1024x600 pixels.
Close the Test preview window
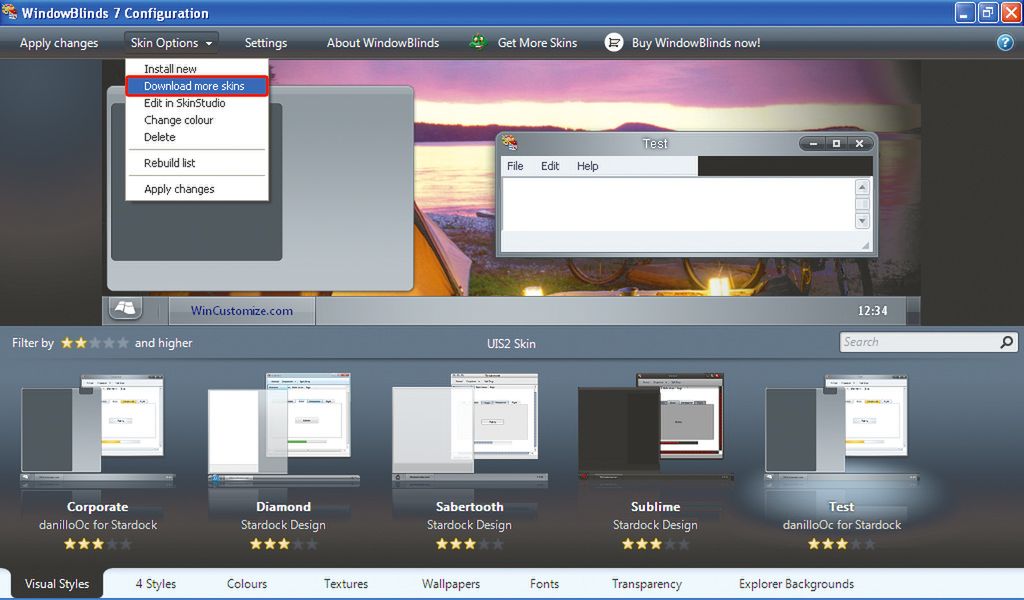point(859,144)
